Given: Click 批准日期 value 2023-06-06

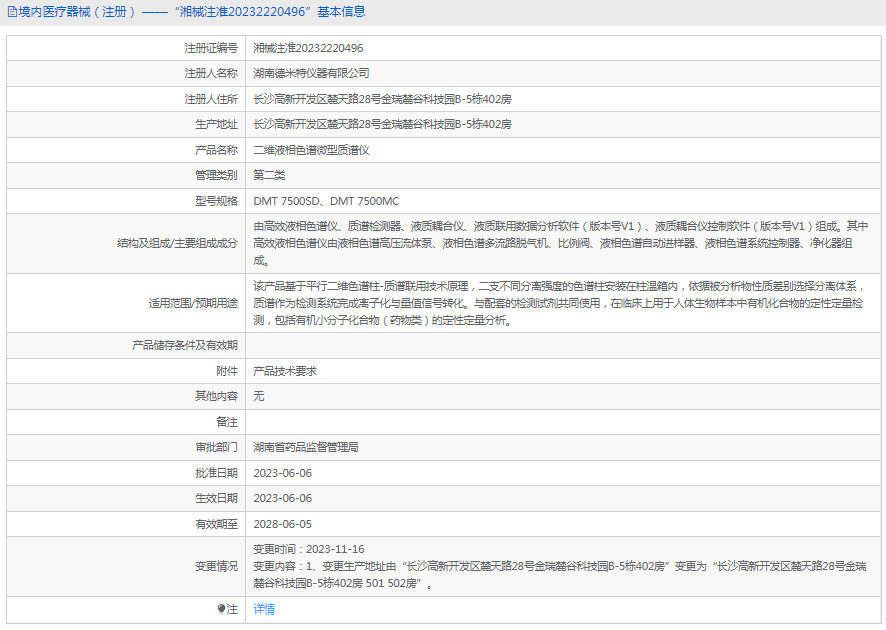Looking at the screenshot, I should (x=283, y=473).
